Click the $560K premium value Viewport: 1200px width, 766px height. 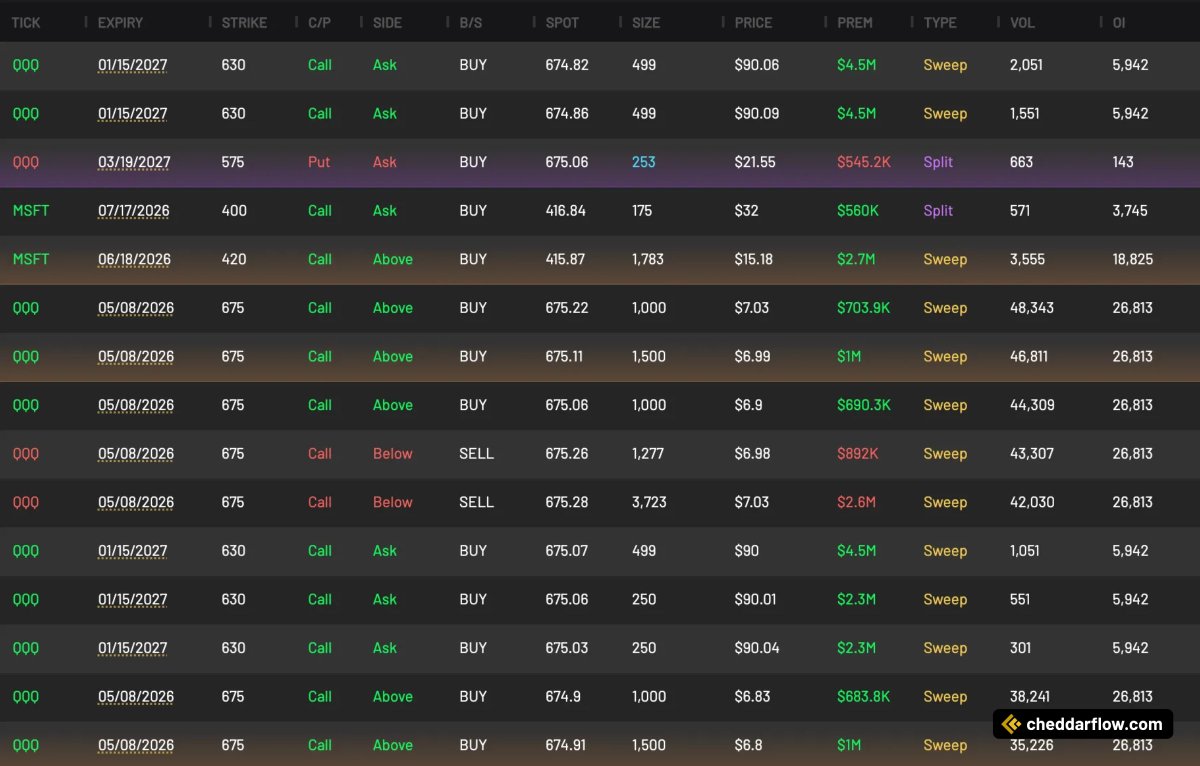pos(858,211)
